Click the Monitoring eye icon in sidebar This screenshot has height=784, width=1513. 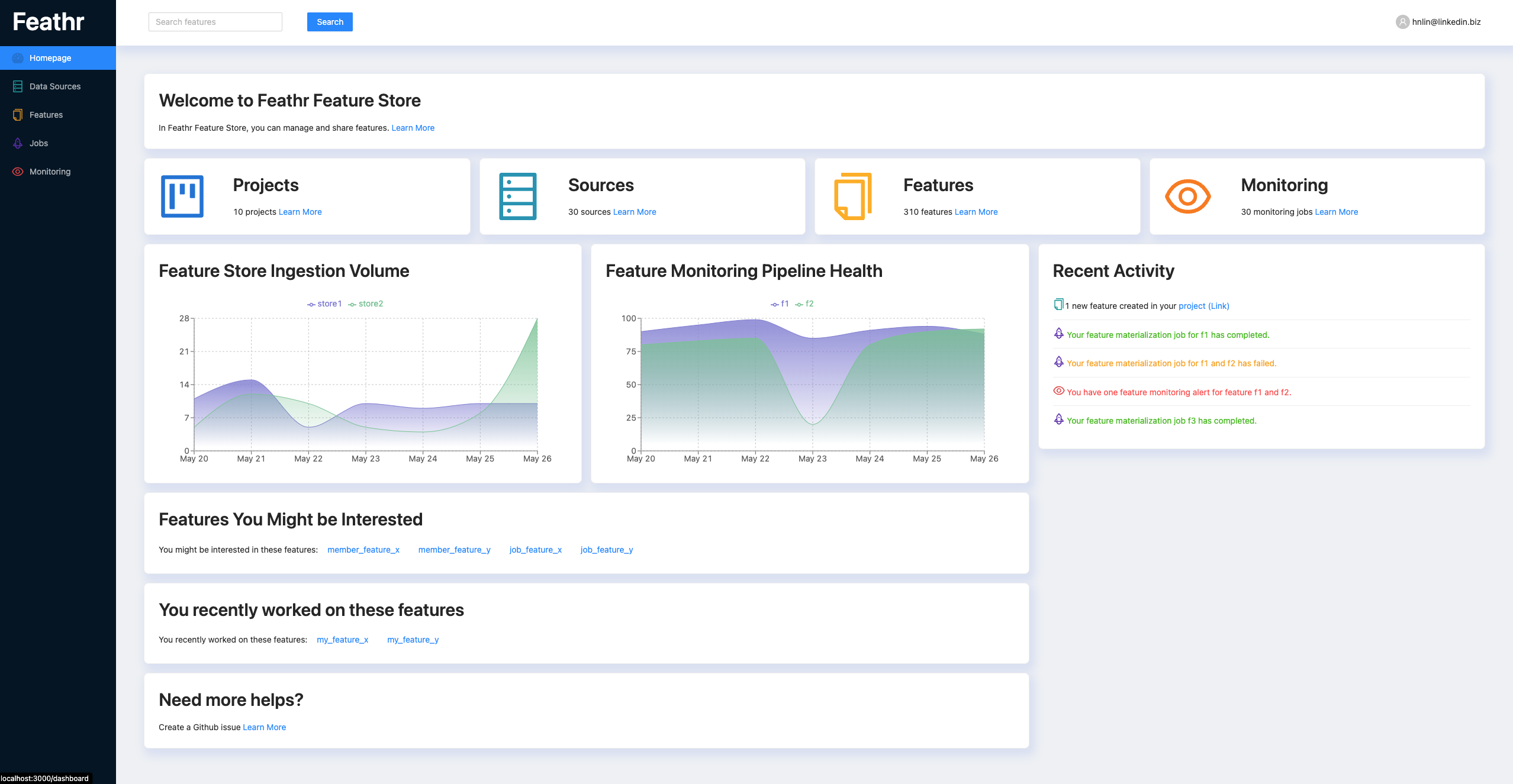pos(18,172)
